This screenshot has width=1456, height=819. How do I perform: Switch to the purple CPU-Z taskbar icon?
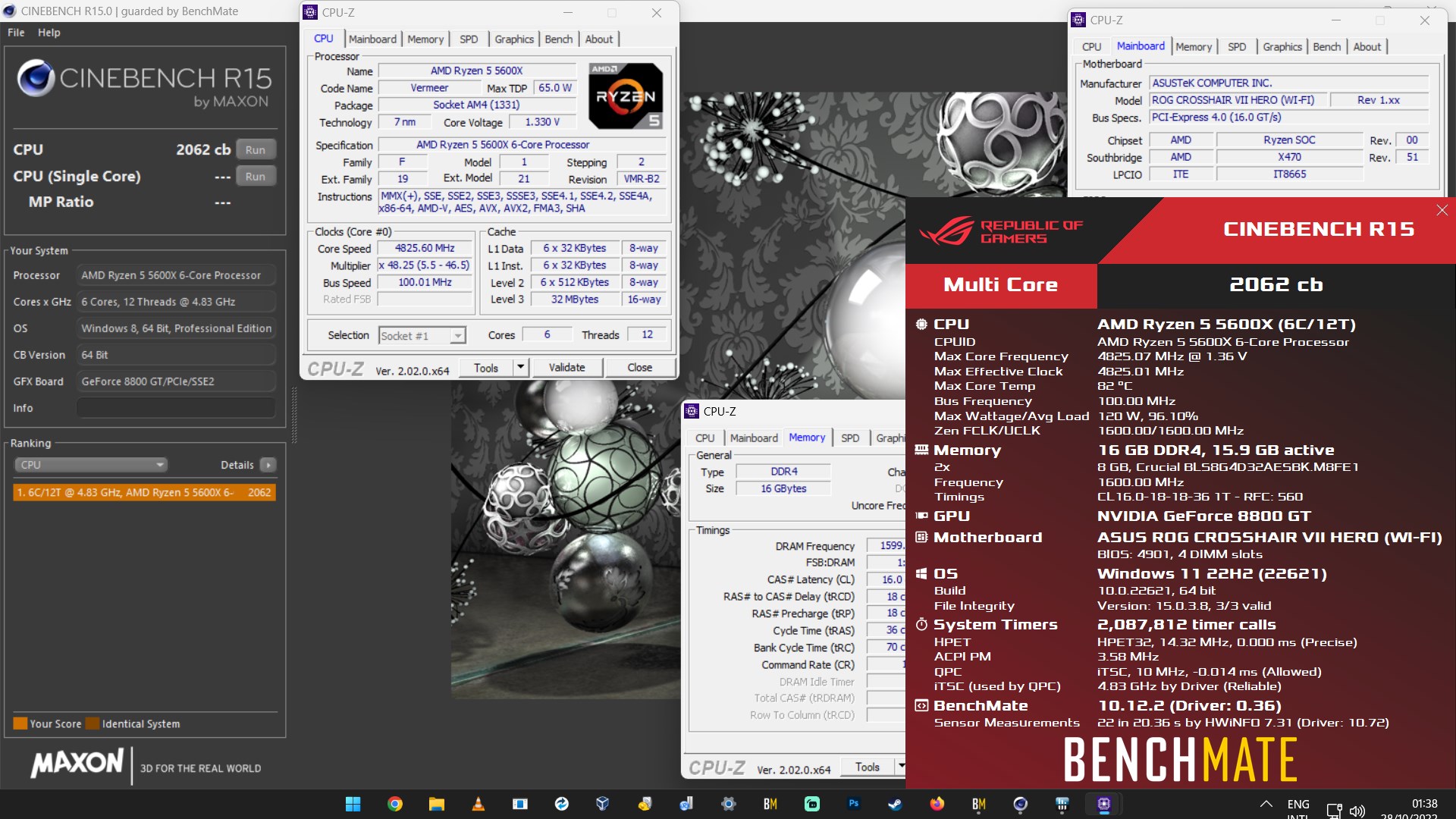coord(1103,804)
